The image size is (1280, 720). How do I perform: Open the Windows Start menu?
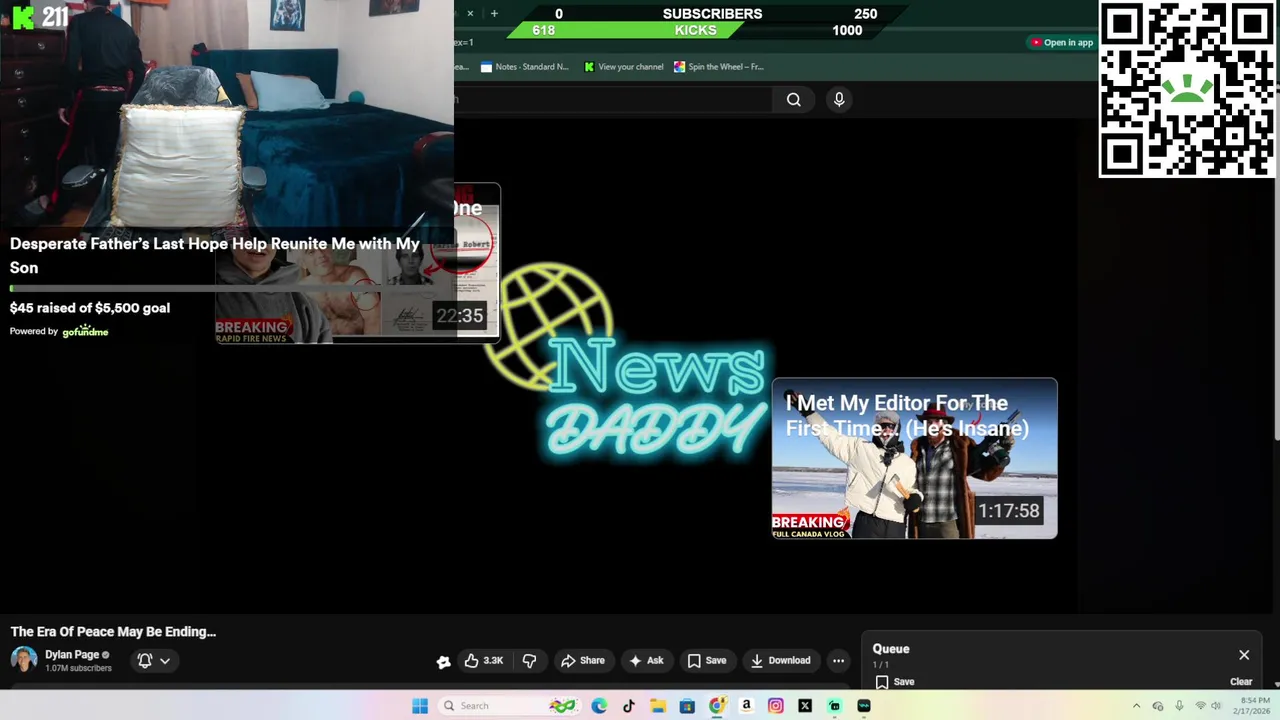coord(420,706)
